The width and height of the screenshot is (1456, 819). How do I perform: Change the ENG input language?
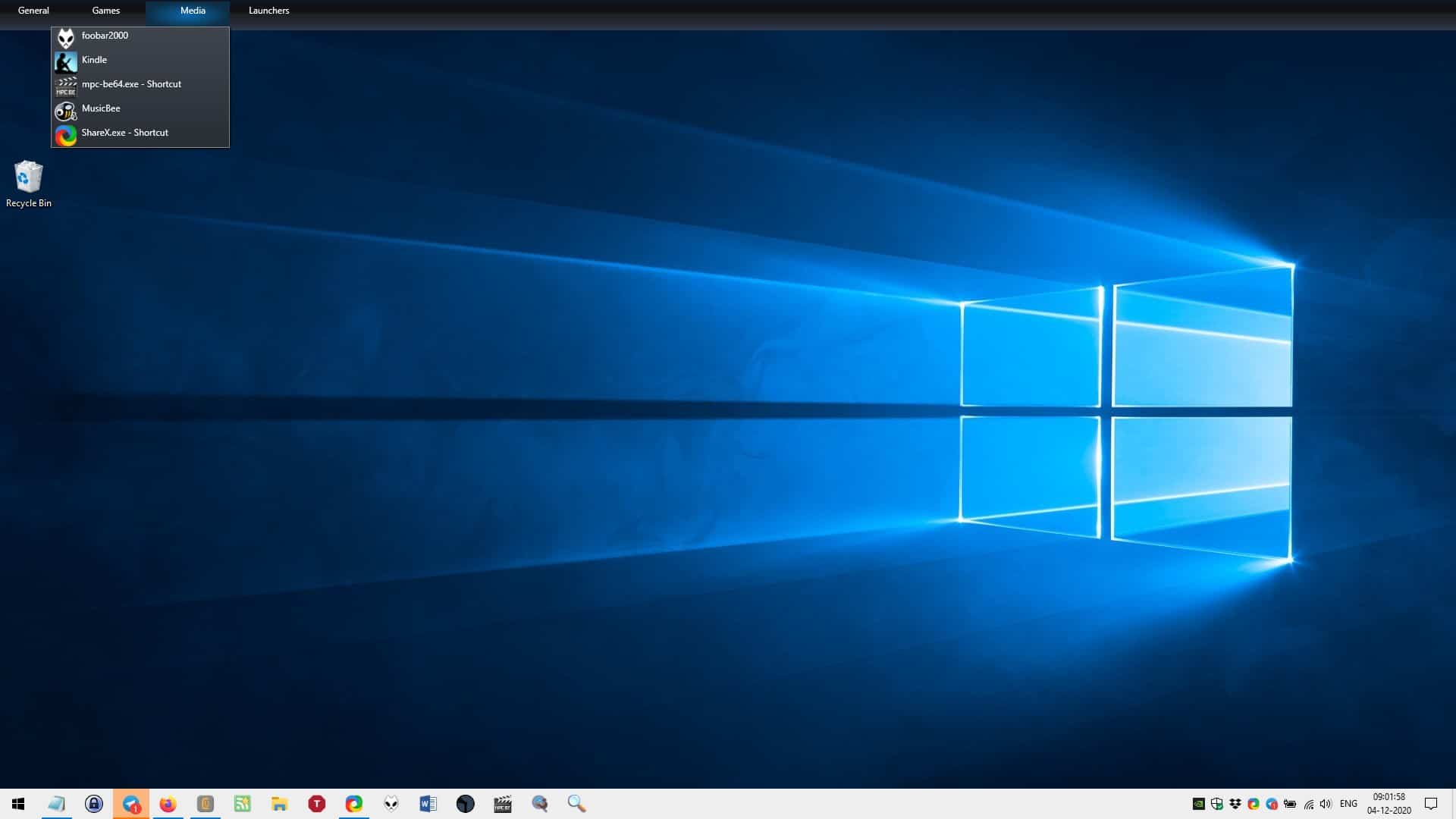pos(1348,804)
